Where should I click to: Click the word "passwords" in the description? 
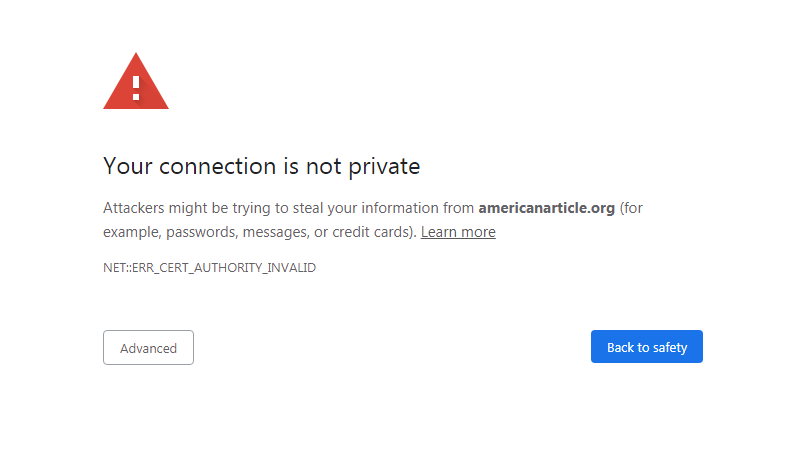(x=199, y=232)
